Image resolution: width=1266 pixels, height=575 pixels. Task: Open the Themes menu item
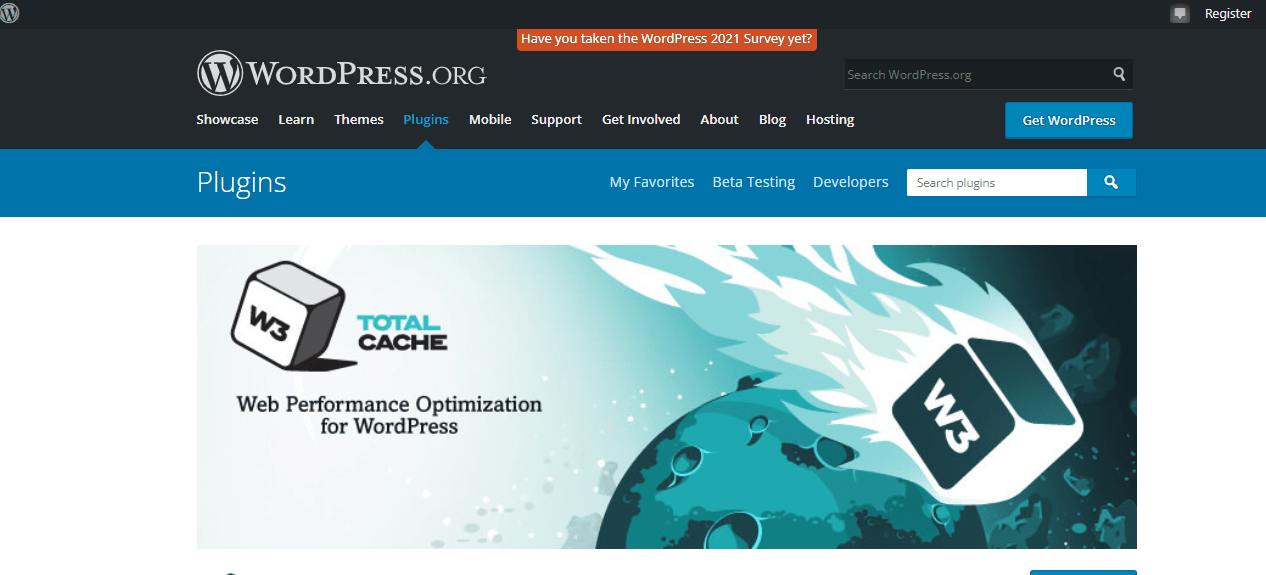coord(359,120)
